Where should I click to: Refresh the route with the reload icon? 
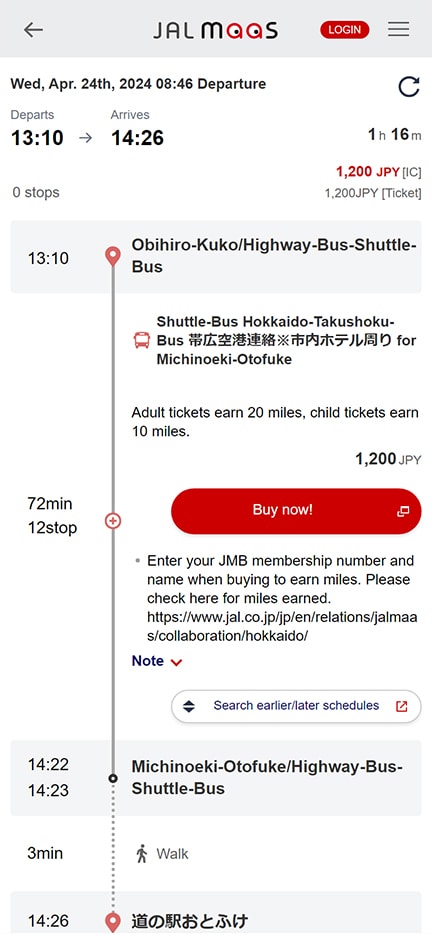click(x=409, y=86)
